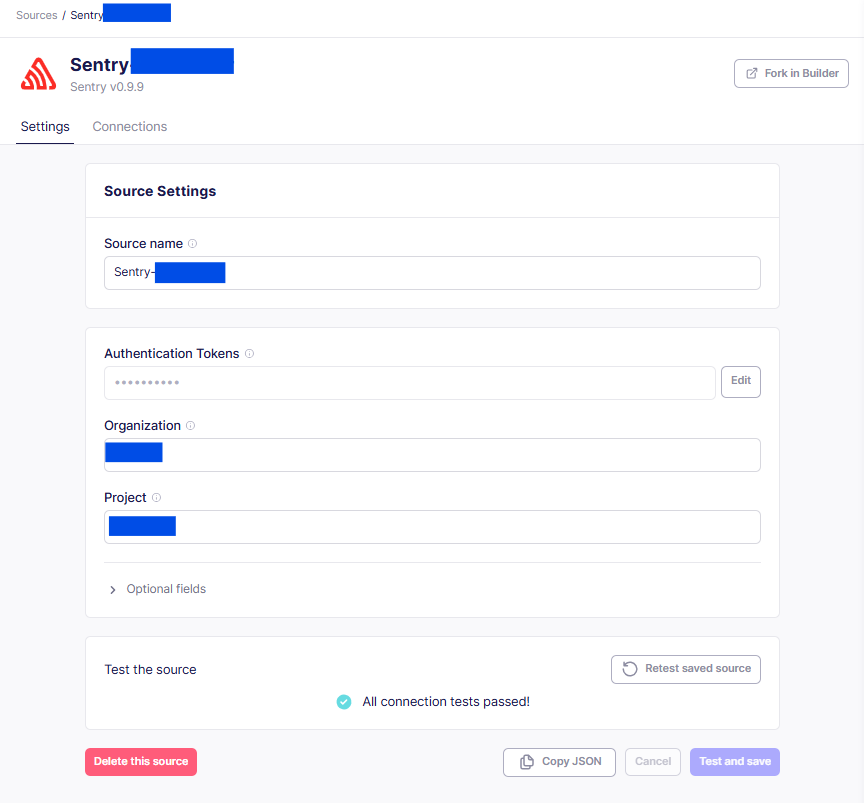Switch to the Connections tab

tap(129, 126)
